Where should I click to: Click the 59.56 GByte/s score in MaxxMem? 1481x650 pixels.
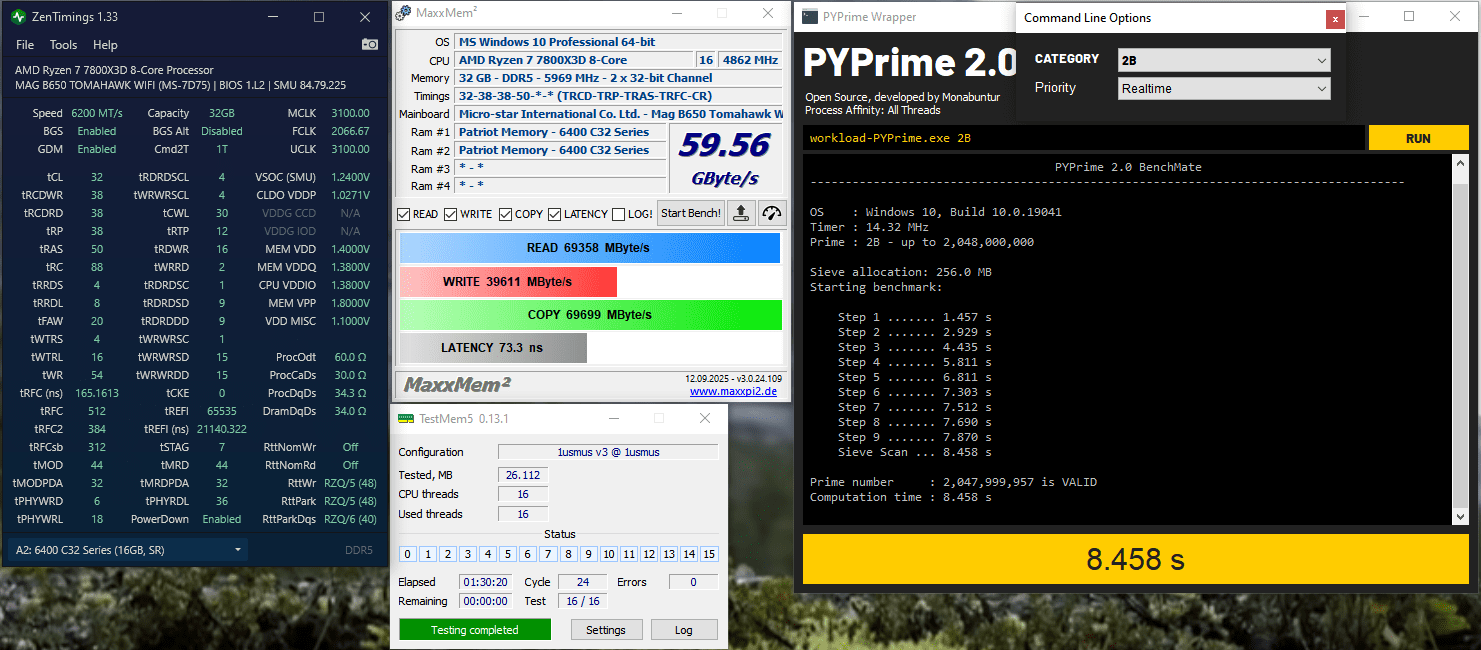coord(724,158)
